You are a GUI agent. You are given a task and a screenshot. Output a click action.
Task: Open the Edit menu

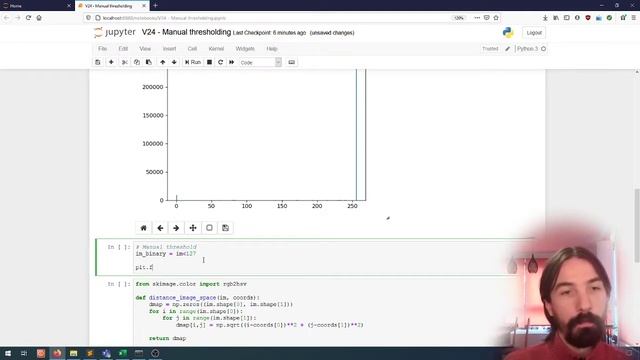click(x=123, y=49)
